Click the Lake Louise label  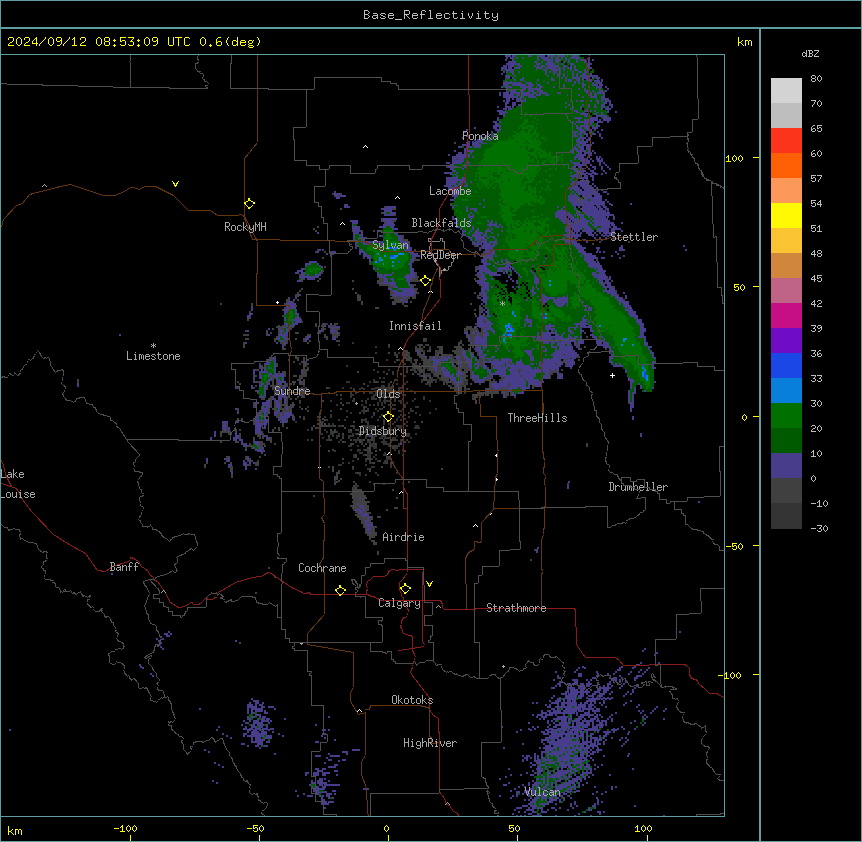click(18, 484)
